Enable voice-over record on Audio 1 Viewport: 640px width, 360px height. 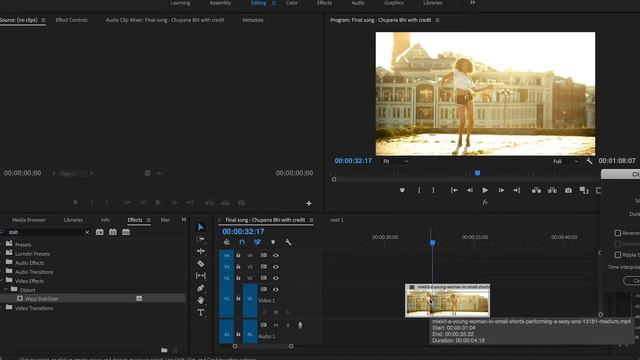[300, 325]
